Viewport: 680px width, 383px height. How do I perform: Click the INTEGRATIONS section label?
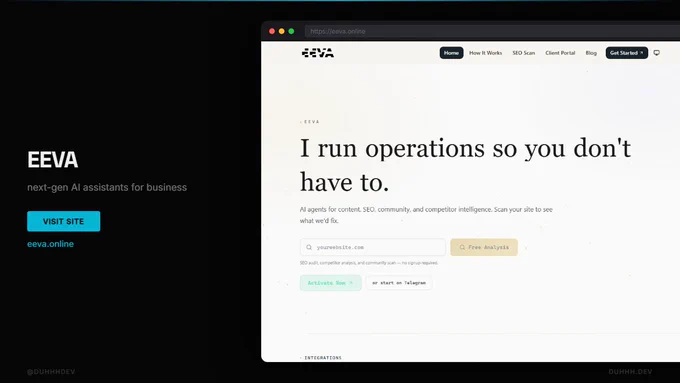pos(323,358)
